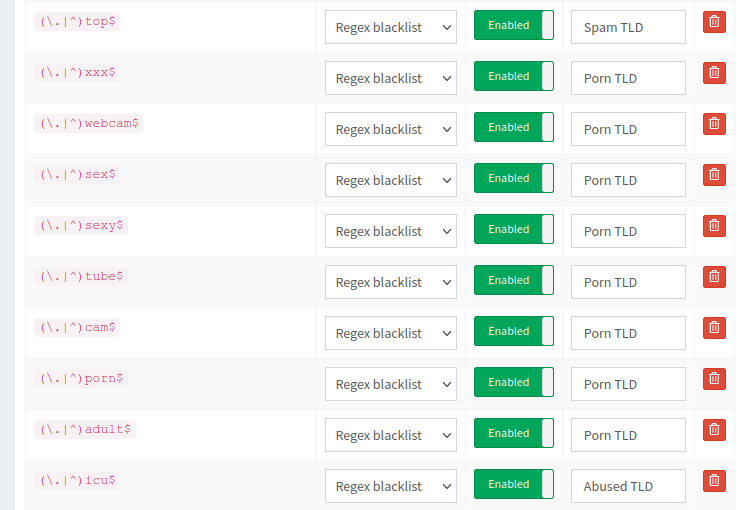Toggle Enabled switch for sex$ row
742x510 pixels.
[514, 178]
